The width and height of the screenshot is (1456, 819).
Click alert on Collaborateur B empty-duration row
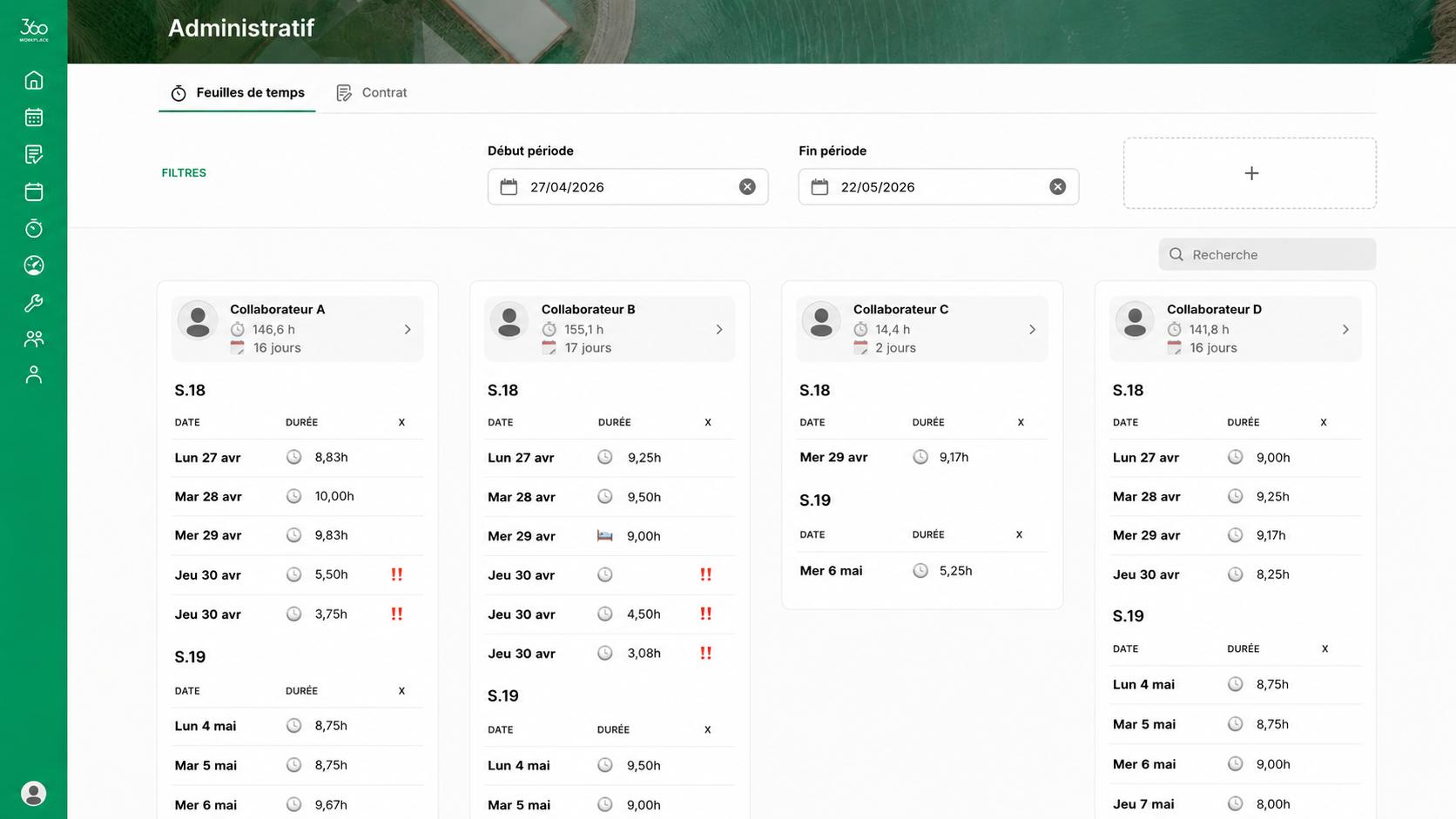(706, 574)
